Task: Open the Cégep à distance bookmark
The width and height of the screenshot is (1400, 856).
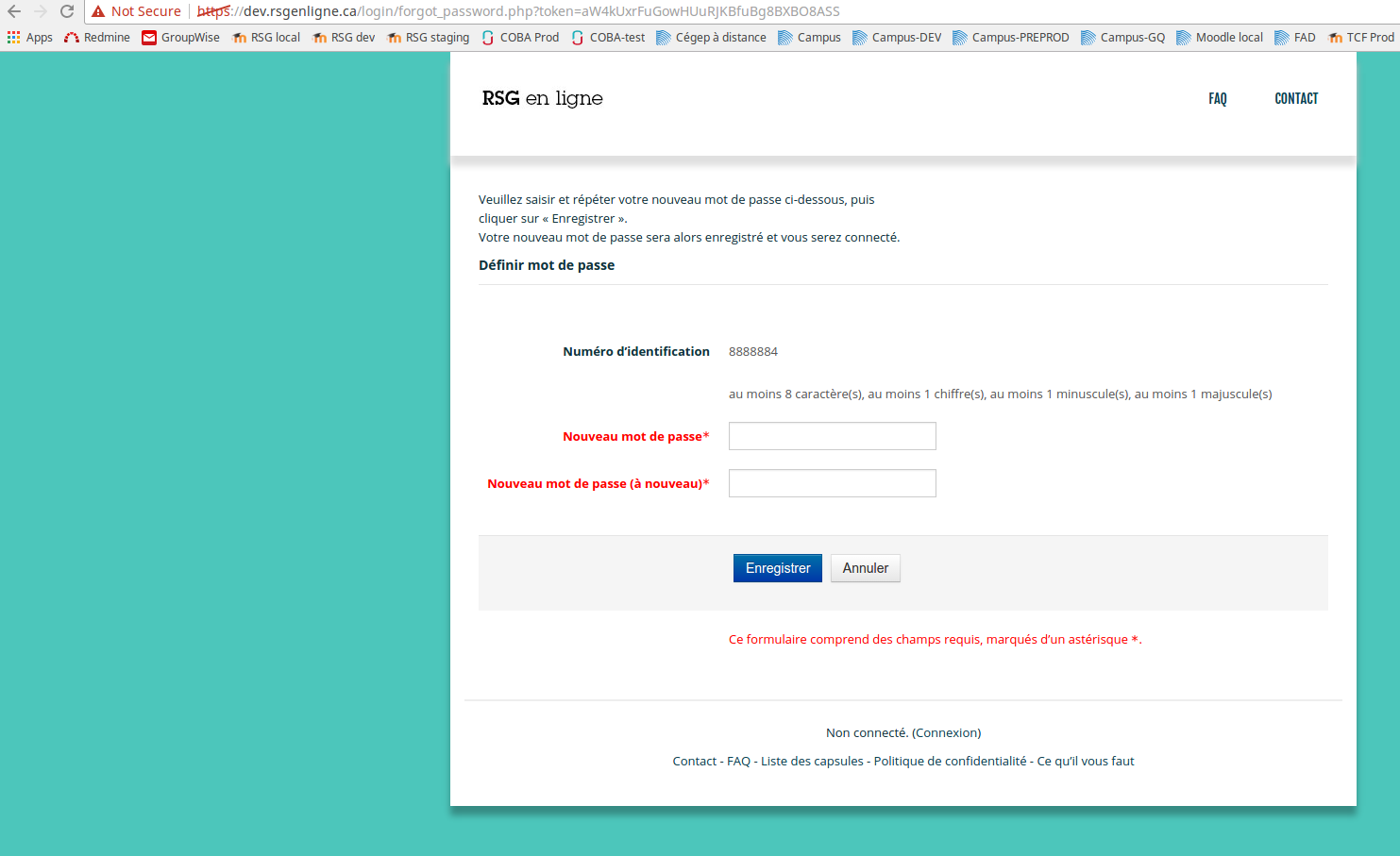Action: [x=711, y=38]
